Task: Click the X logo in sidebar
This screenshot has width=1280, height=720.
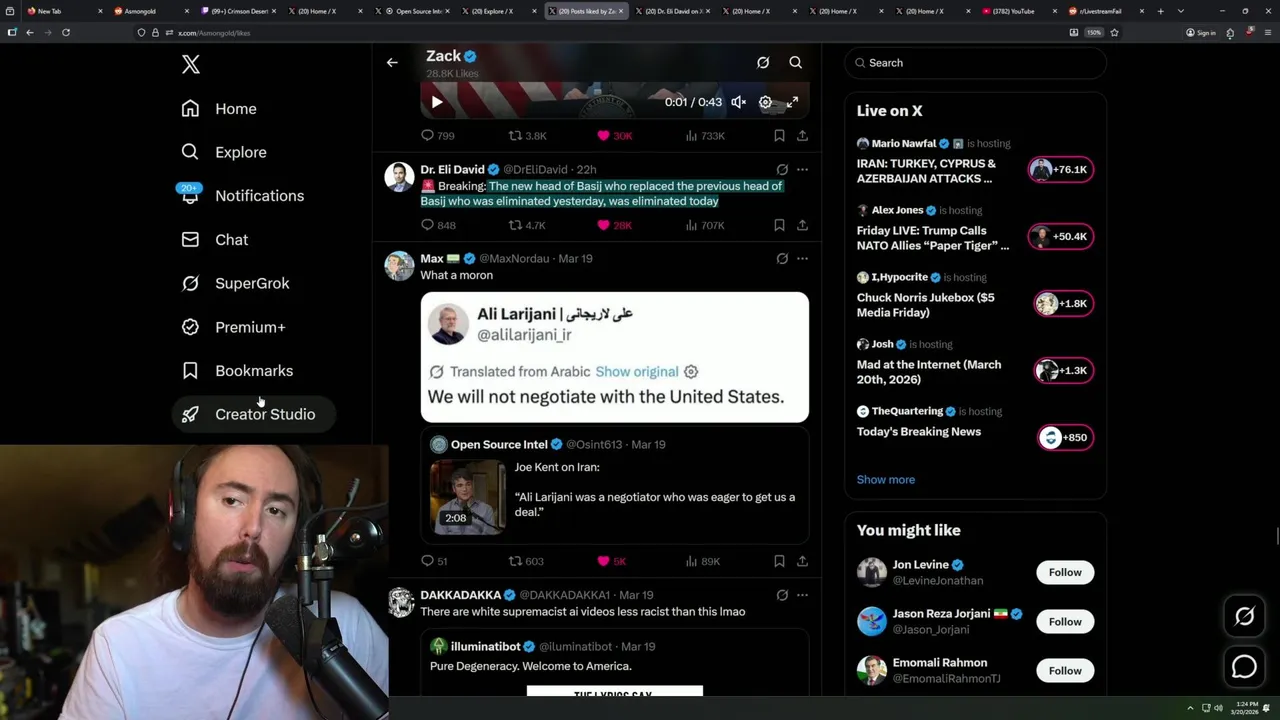Action: click(x=191, y=65)
